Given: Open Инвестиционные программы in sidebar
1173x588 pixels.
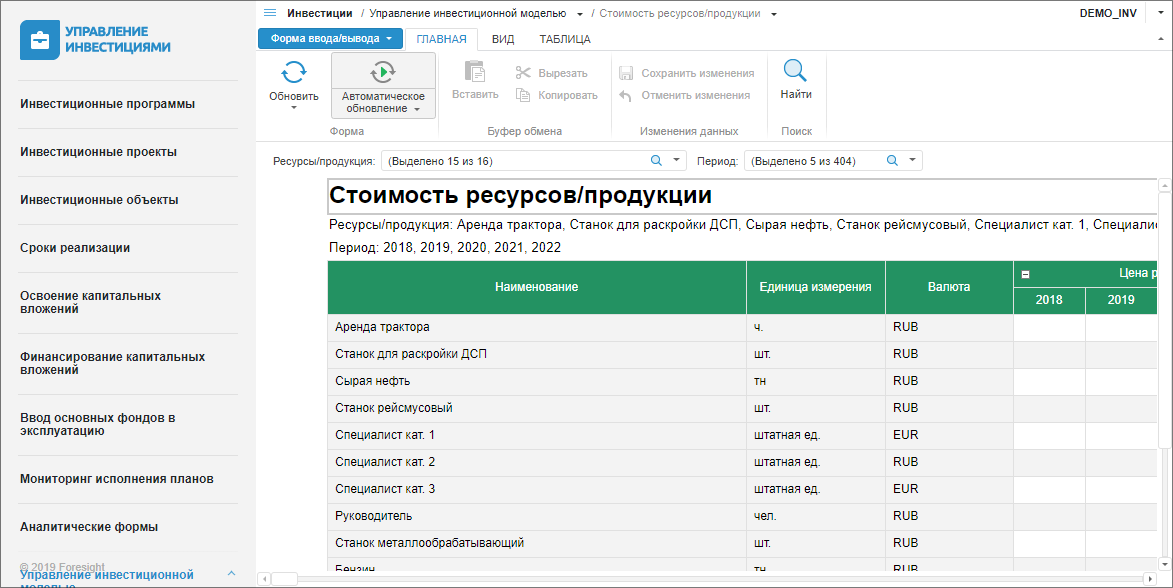Looking at the screenshot, I should (x=107, y=104).
